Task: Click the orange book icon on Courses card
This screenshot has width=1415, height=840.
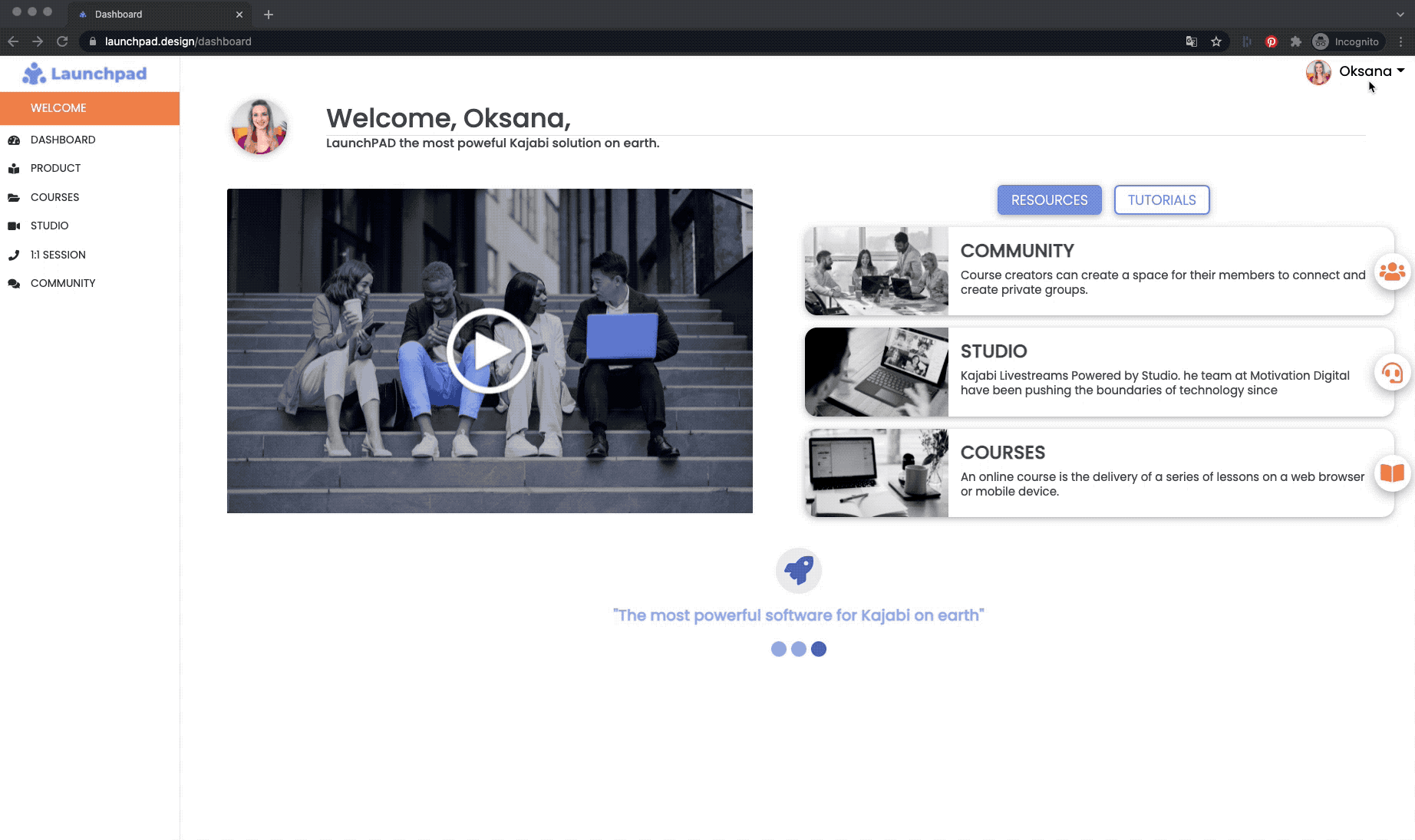Action: 1392,473
